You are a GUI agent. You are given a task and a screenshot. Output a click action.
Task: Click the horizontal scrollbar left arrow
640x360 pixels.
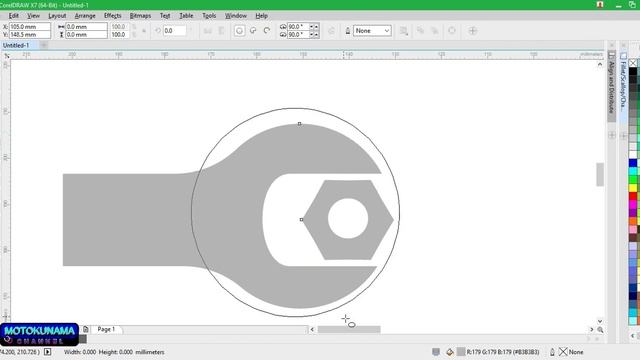[x=312, y=329]
